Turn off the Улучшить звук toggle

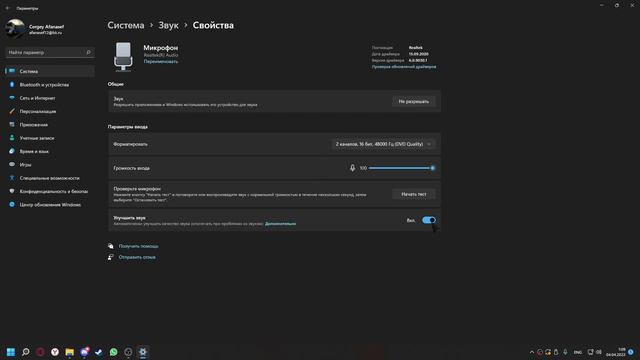point(429,220)
